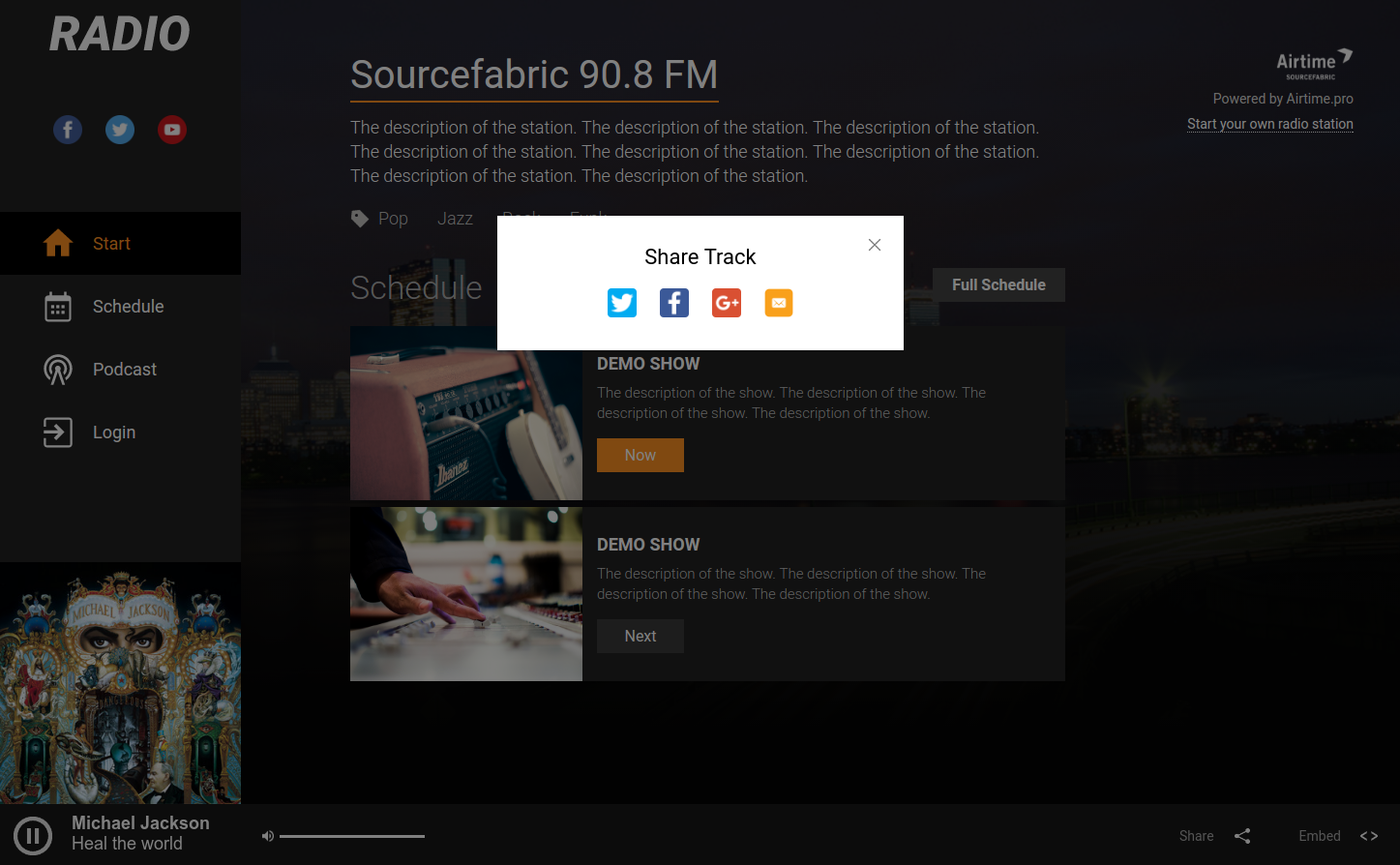1400x865 pixels.
Task: Open sidebar Twitter profile icon
Action: point(120,130)
